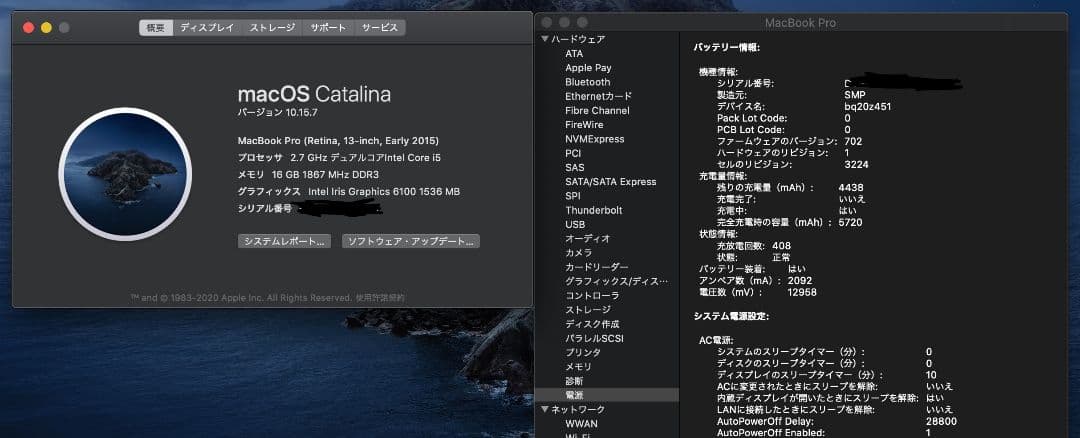The height and width of the screenshot is (438, 1080).
Task: Select カメラ in the sidebar
Action: point(579,253)
